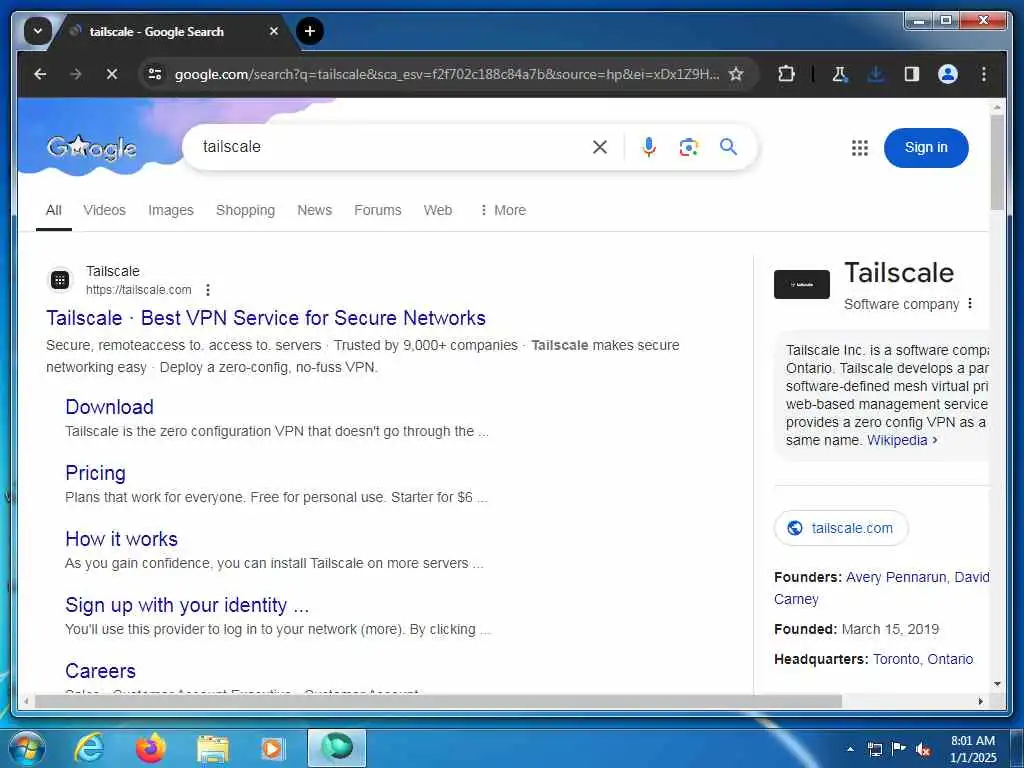Open options beside https://tailscale.com
This screenshot has height=768, width=1024.
pos(208,290)
